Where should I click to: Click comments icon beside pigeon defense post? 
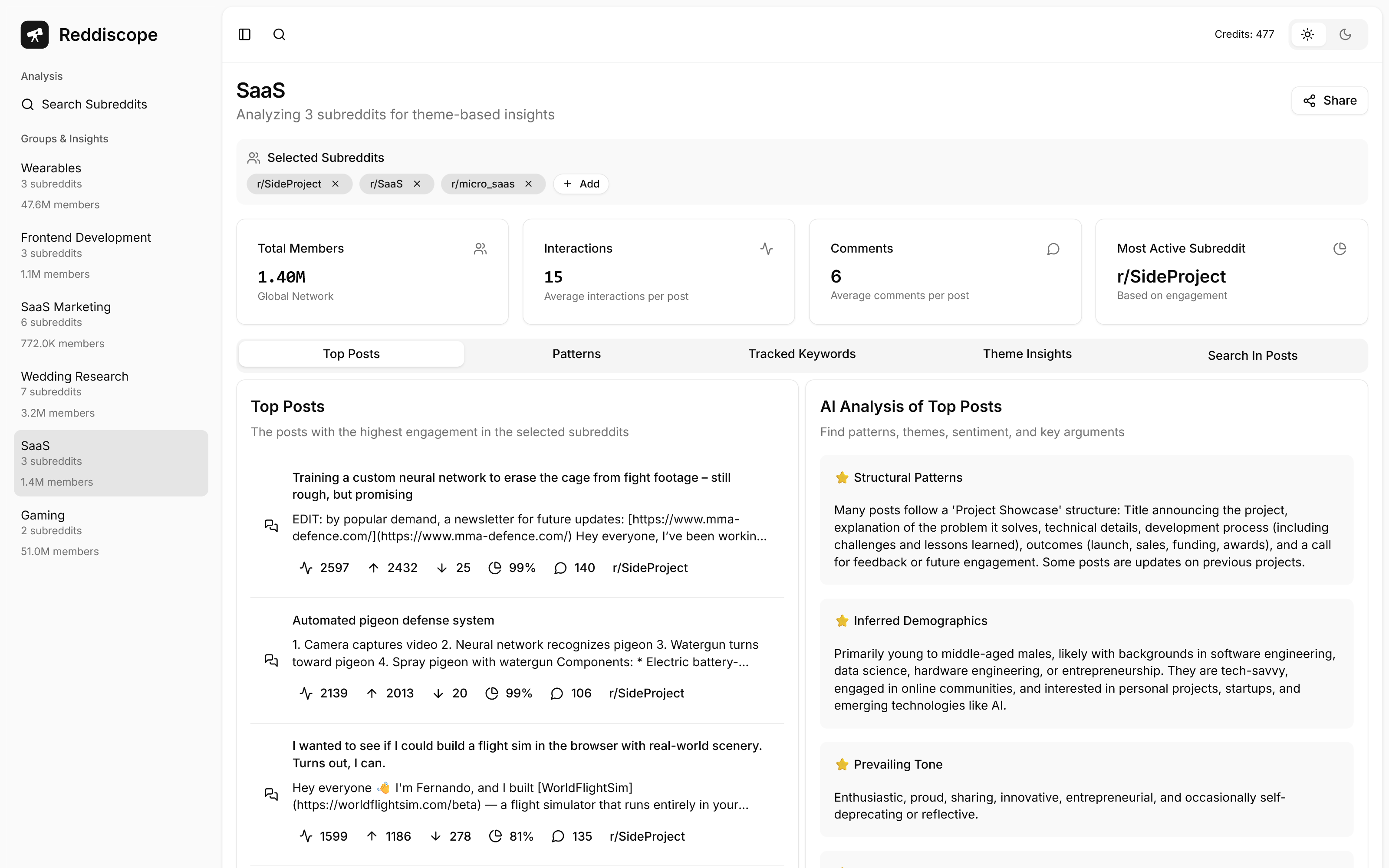[271, 660]
